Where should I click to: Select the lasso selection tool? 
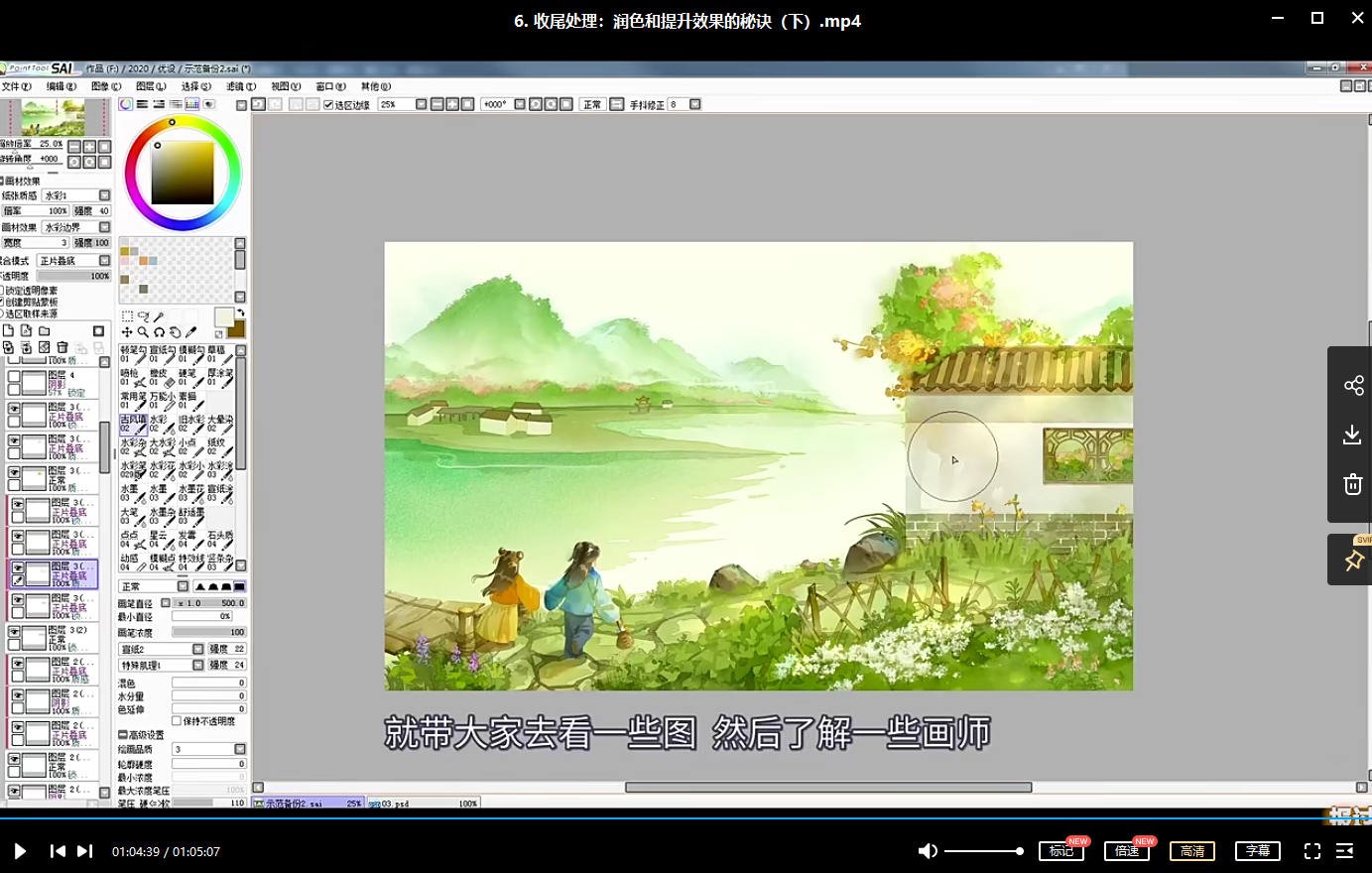click(143, 315)
